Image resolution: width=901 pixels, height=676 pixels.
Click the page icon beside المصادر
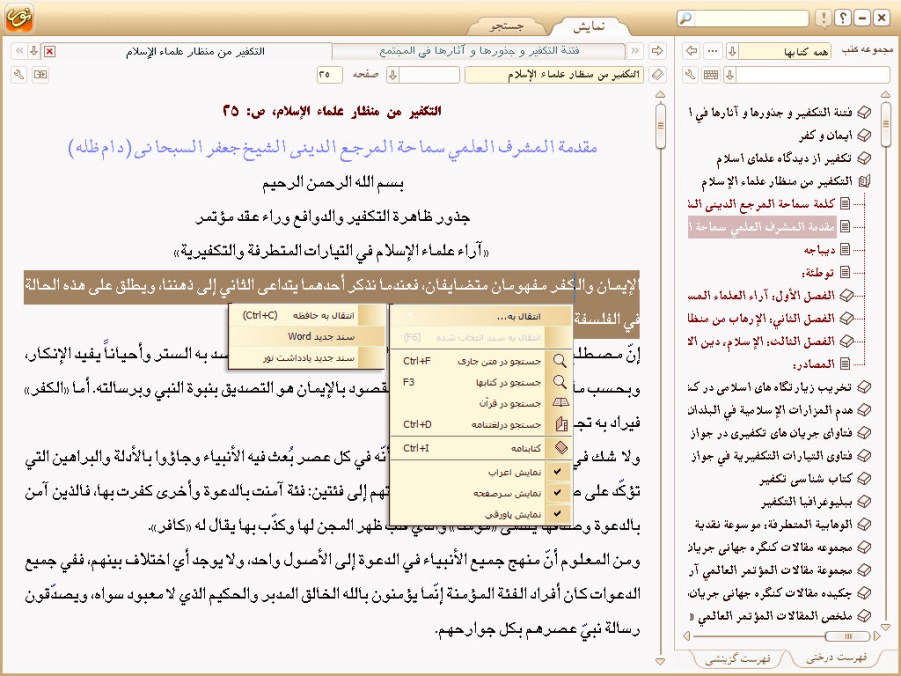point(845,363)
